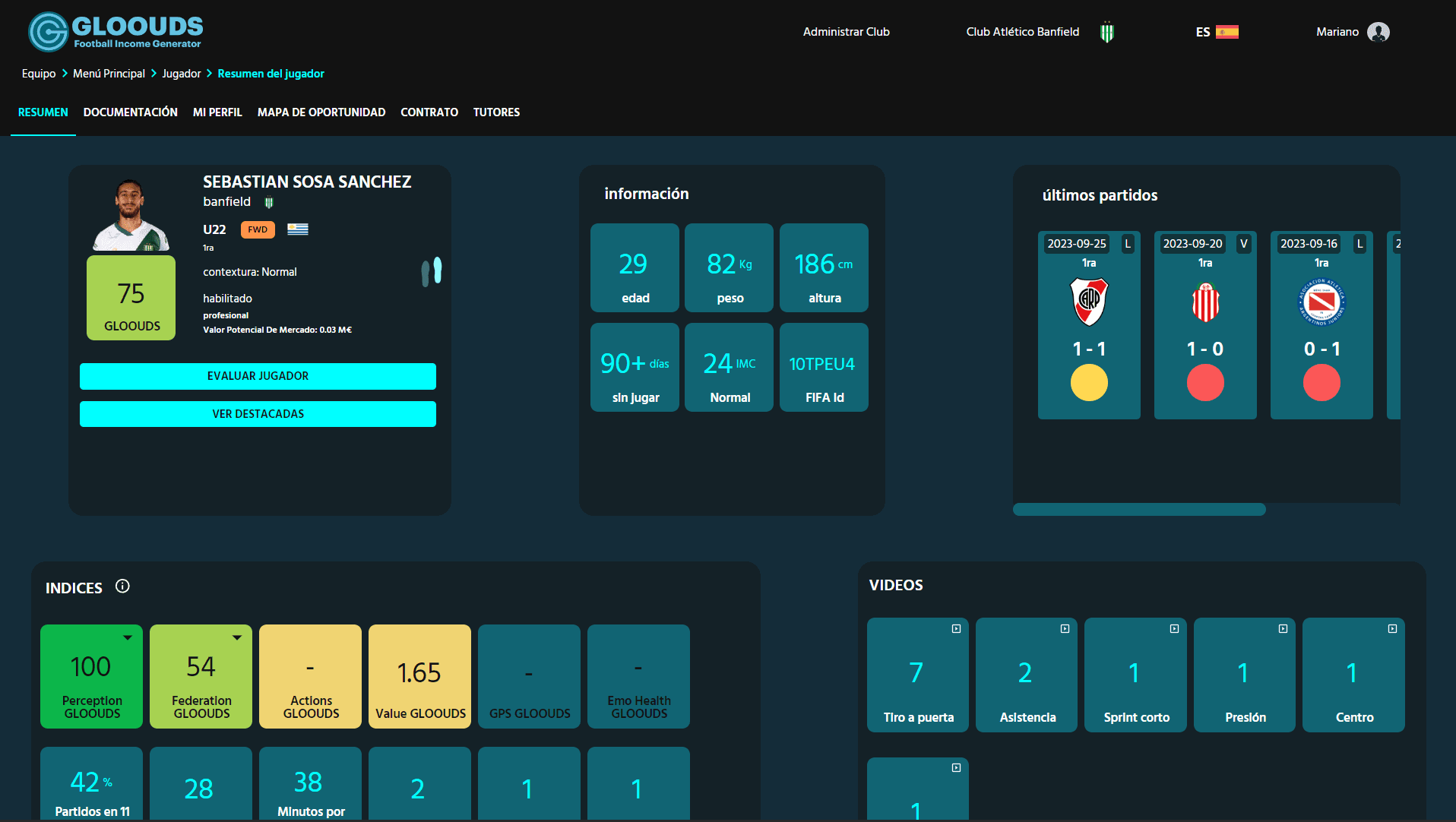Click the L badge on 2023-09-25 match
Image resolution: width=1456 pixels, height=822 pixels.
pos(1128,244)
